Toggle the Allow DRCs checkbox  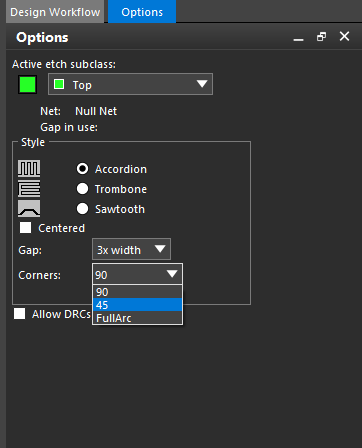[19, 314]
